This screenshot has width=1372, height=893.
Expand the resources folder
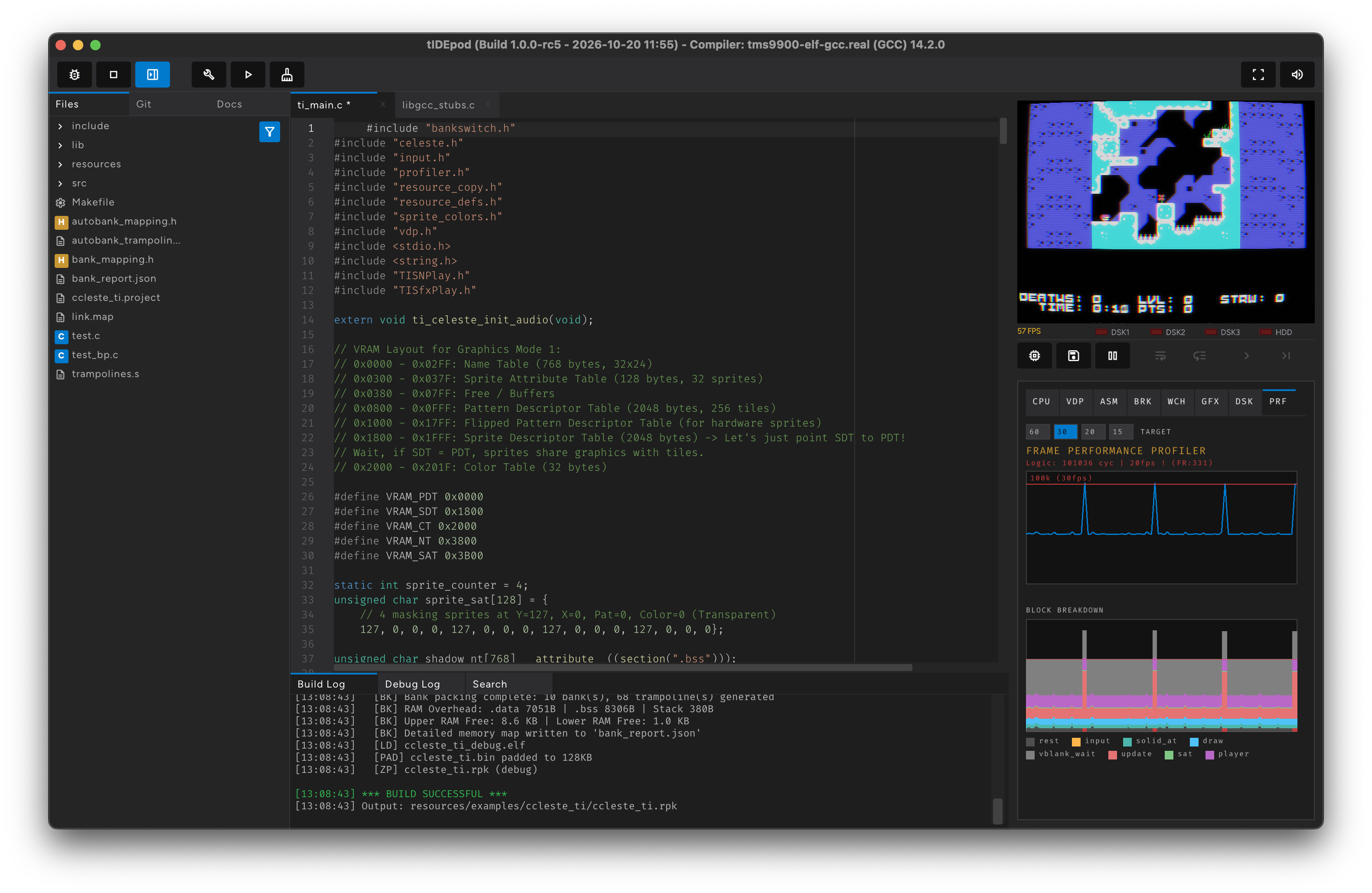tap(61, 164)
